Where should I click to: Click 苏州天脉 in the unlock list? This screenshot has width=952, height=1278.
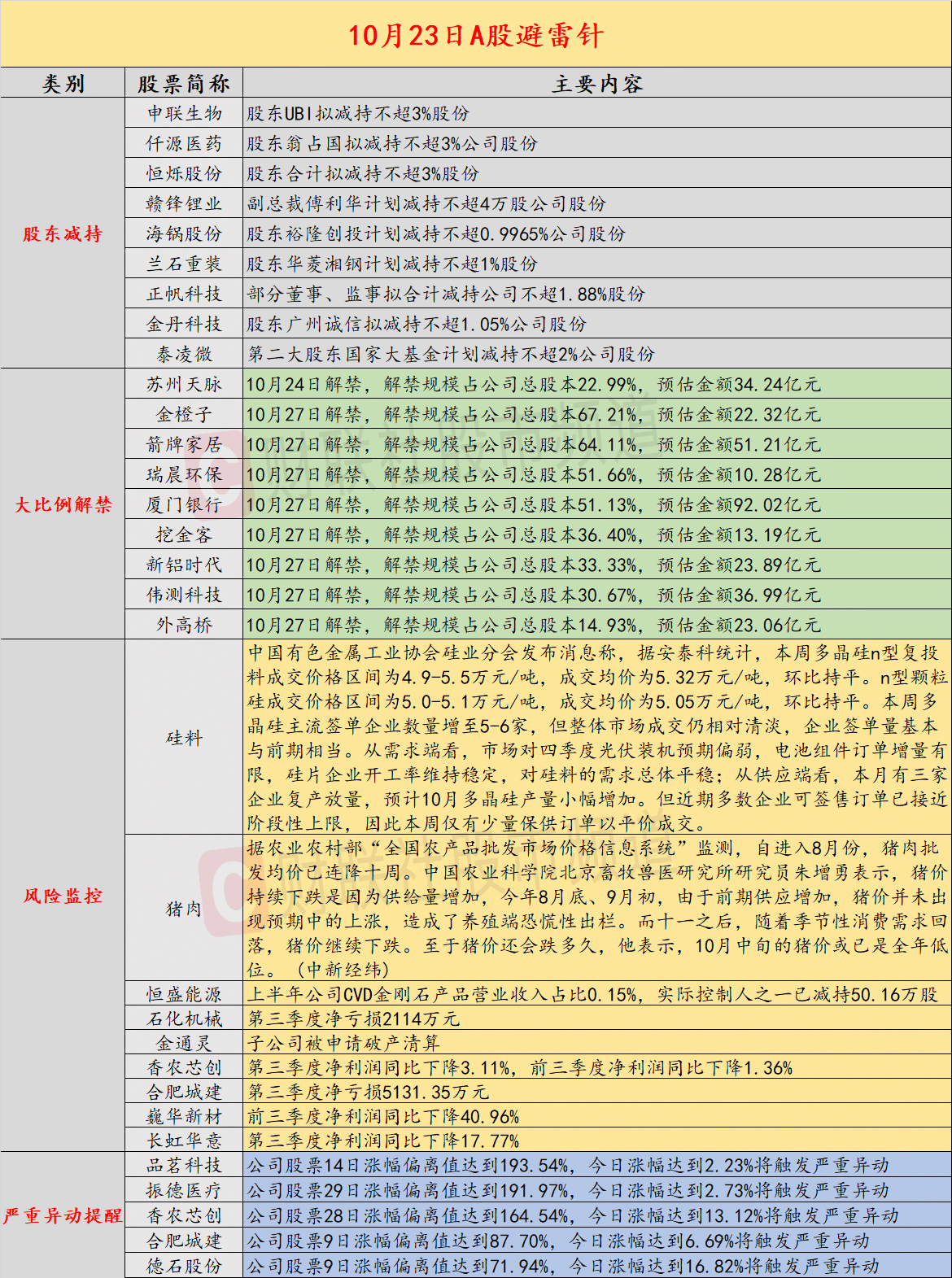[x=184, y=385]
